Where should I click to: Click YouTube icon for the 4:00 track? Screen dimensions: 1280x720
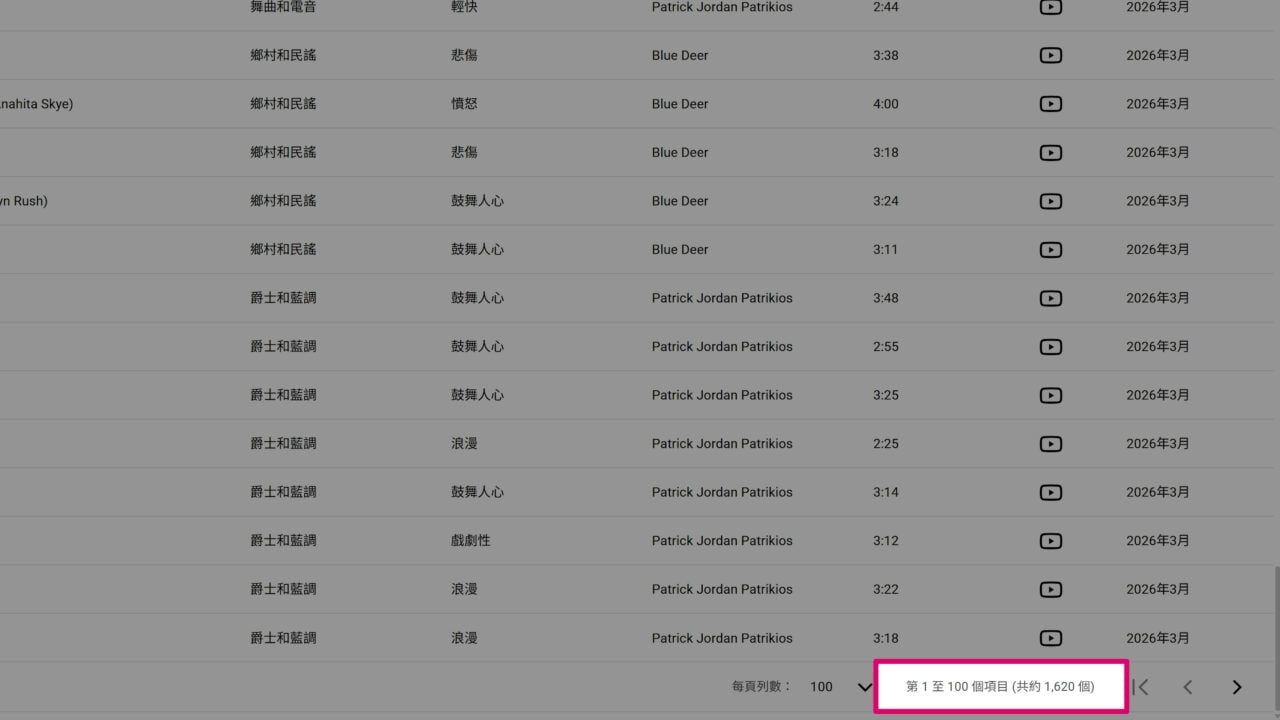[x=1050, y=104]
